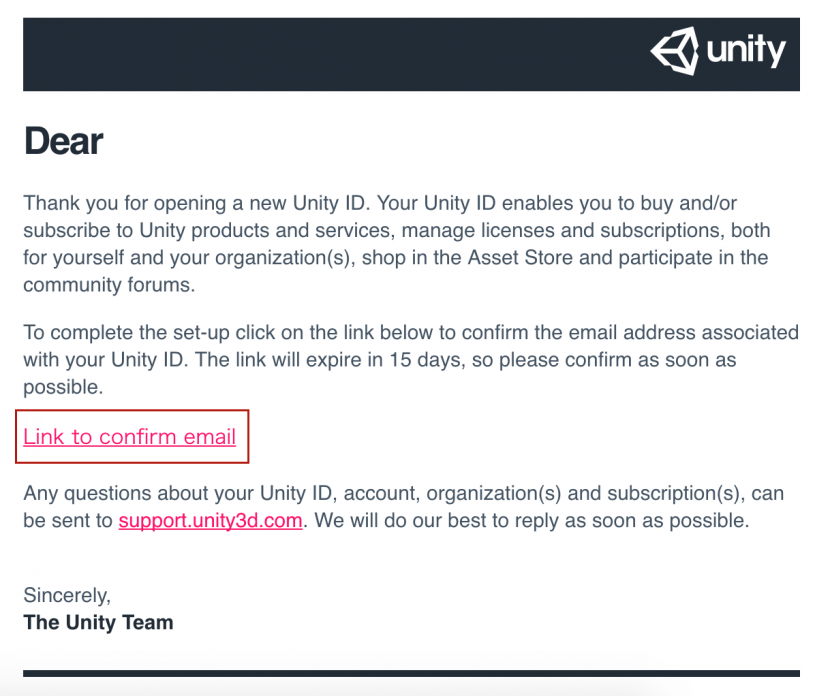
Task: Click the dark header banner
Action: 330,54
